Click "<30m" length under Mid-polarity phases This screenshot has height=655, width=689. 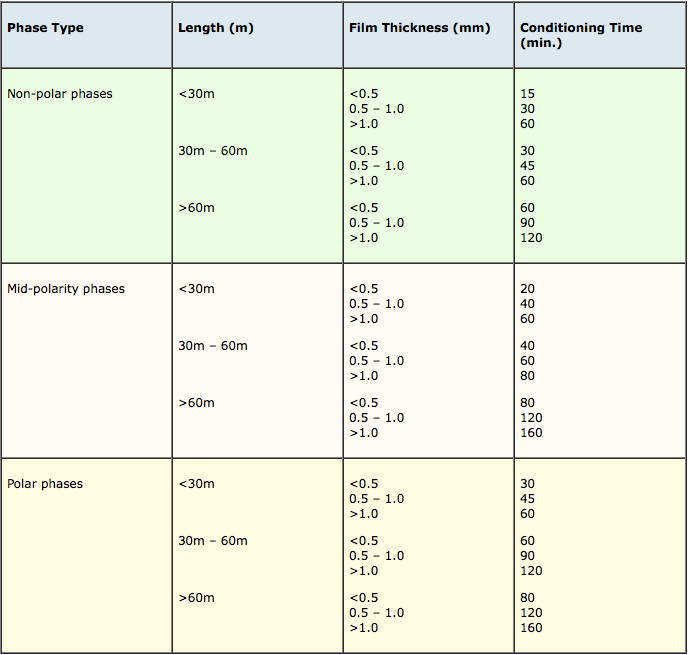click(196, 289)
